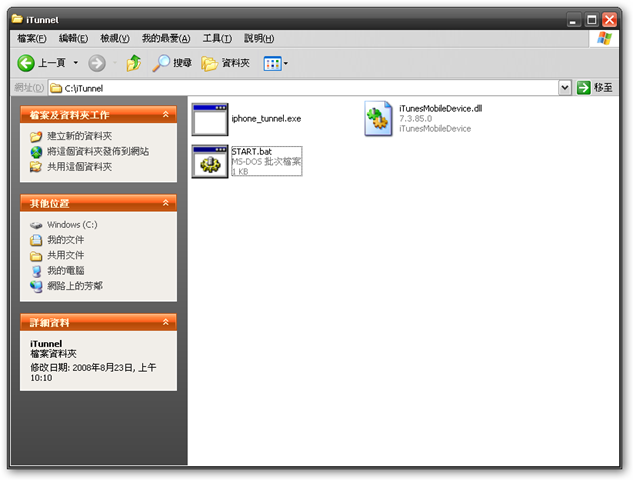The image size is (633, 480).
Task: Open the 我的文件 link
Action: (66, 240)
